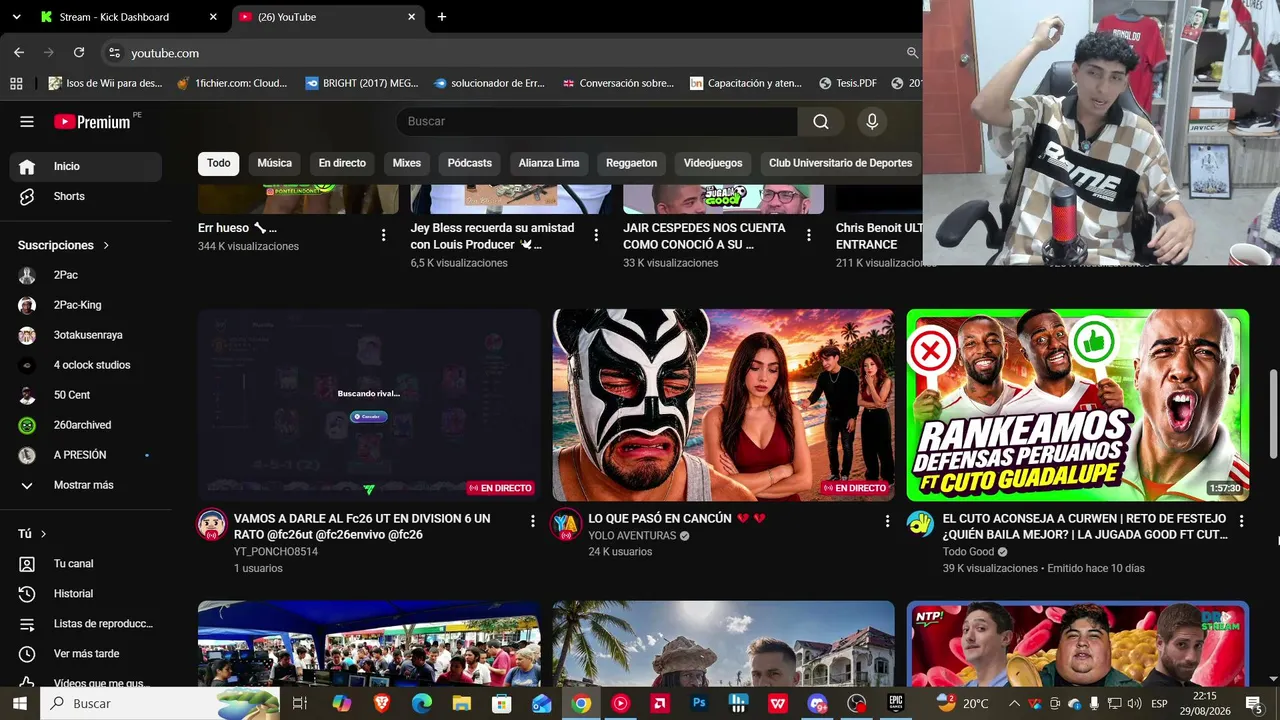The width and height of the screenshot is (1280, 720).
Task: Open 'Tu canal' in the sidebar
Action: pos(86,564)
